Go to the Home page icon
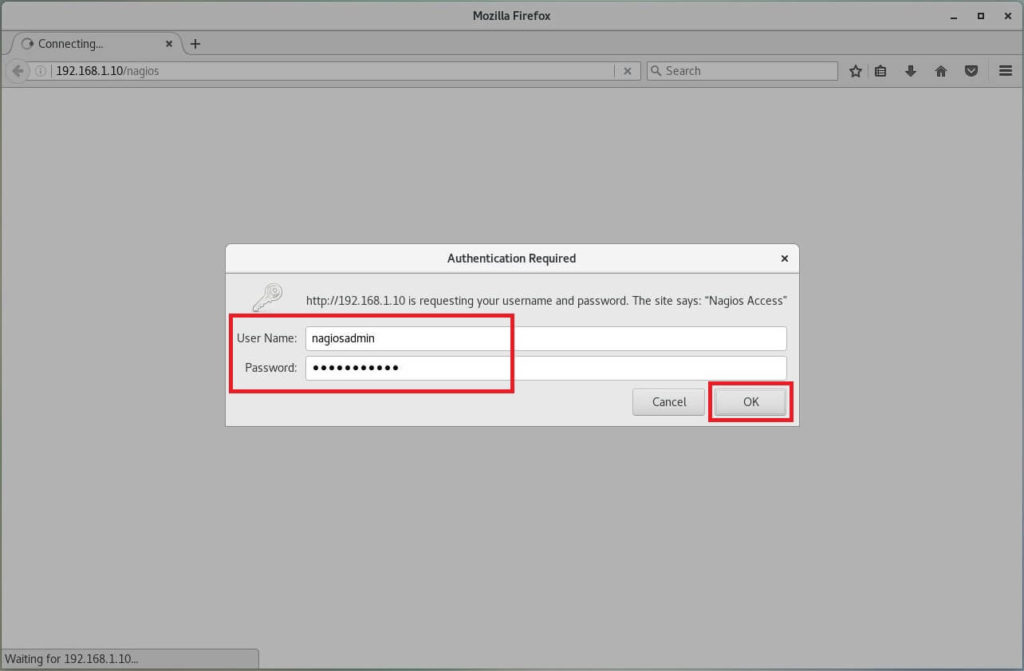This screenshot has height=671, width=1024. 940,71
